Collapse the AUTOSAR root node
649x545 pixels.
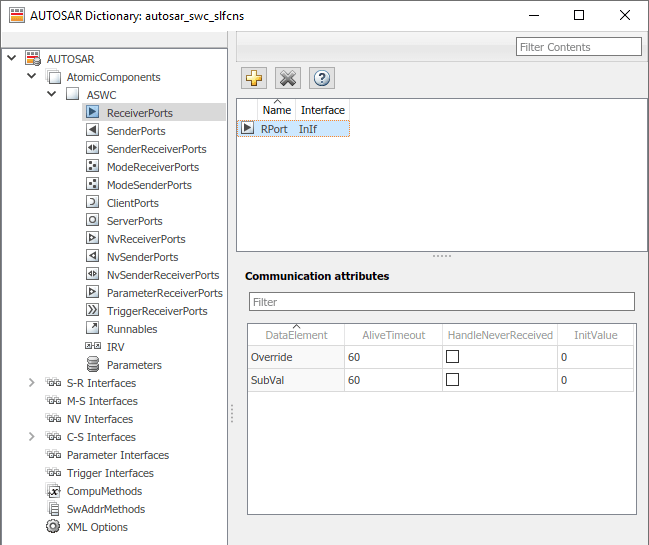pyautogui.click(x=12, y=58)
